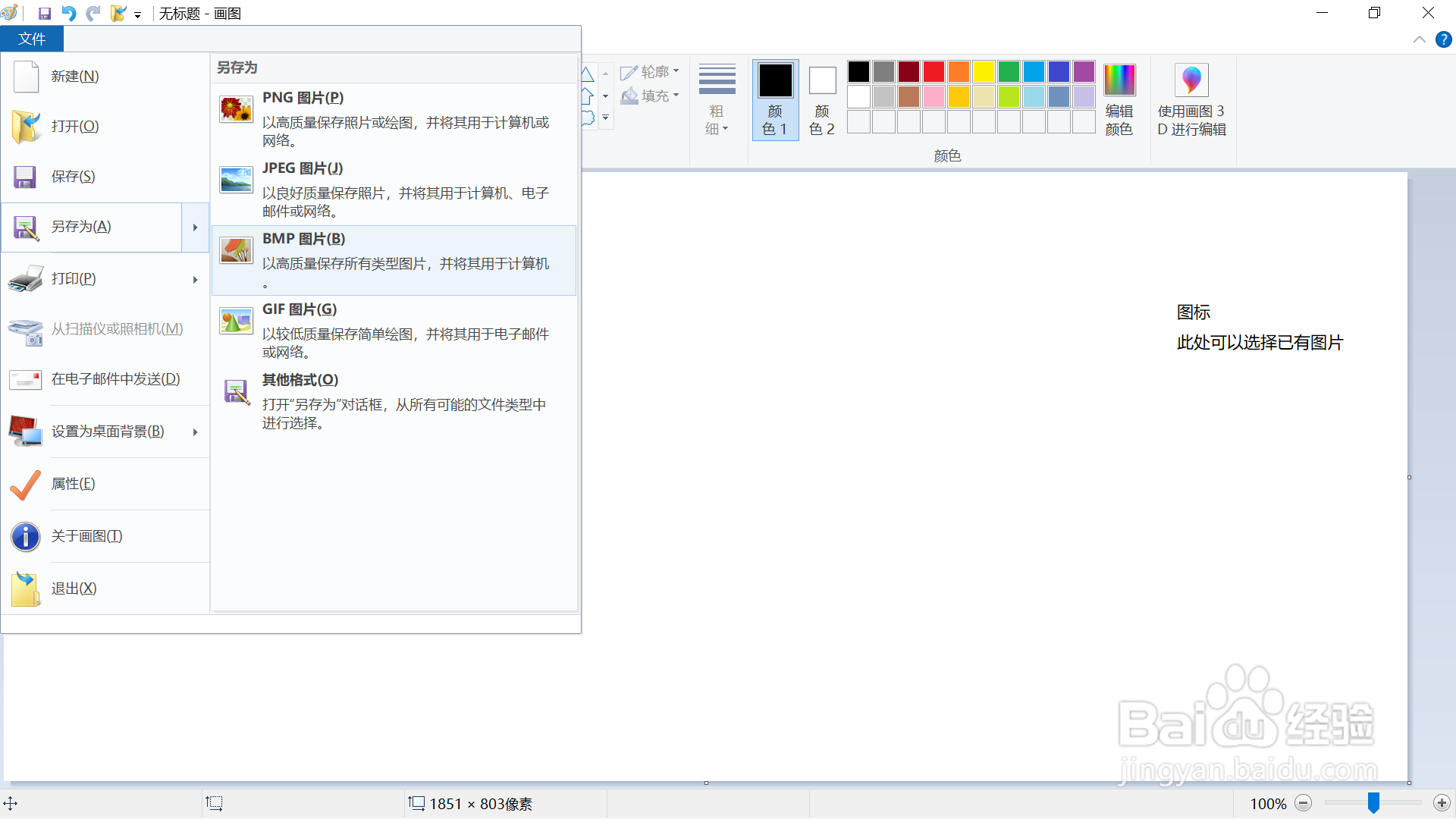Click 退出(X) to exit Paint
The height and width of the screenshot is (819, 1456).
[74, 588]
